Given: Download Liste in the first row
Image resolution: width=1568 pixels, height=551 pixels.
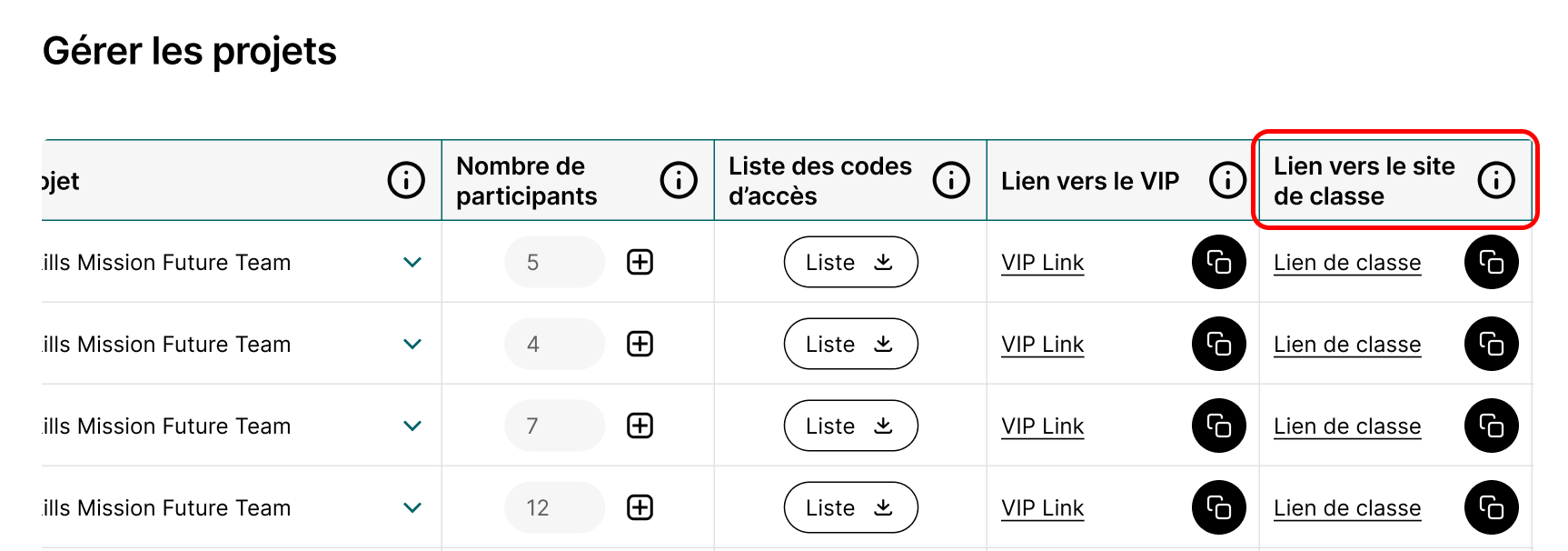Looking at the screenshot, I should pyautogui.click(x=850, y=262).
